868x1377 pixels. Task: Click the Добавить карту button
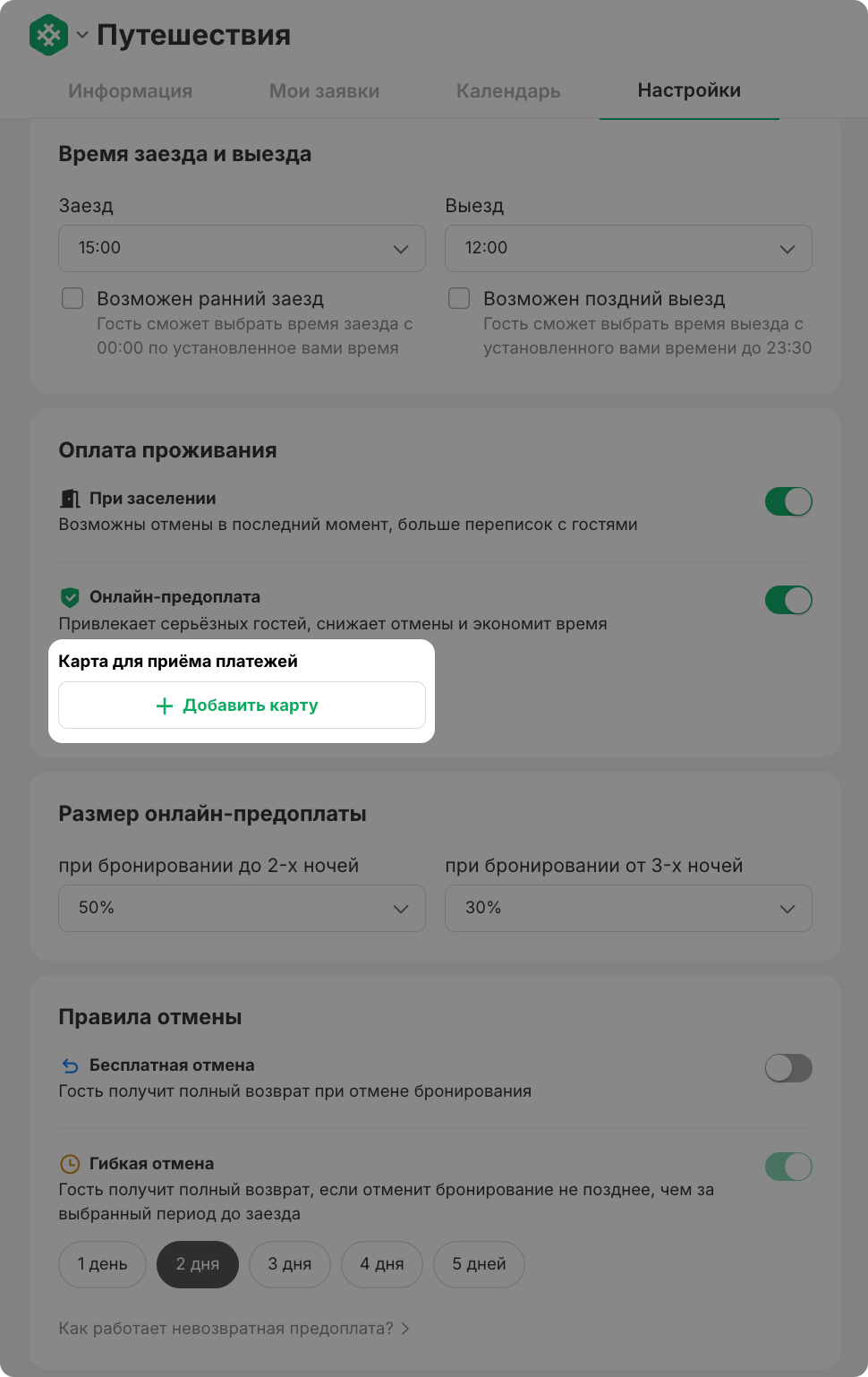pos(242,706)
